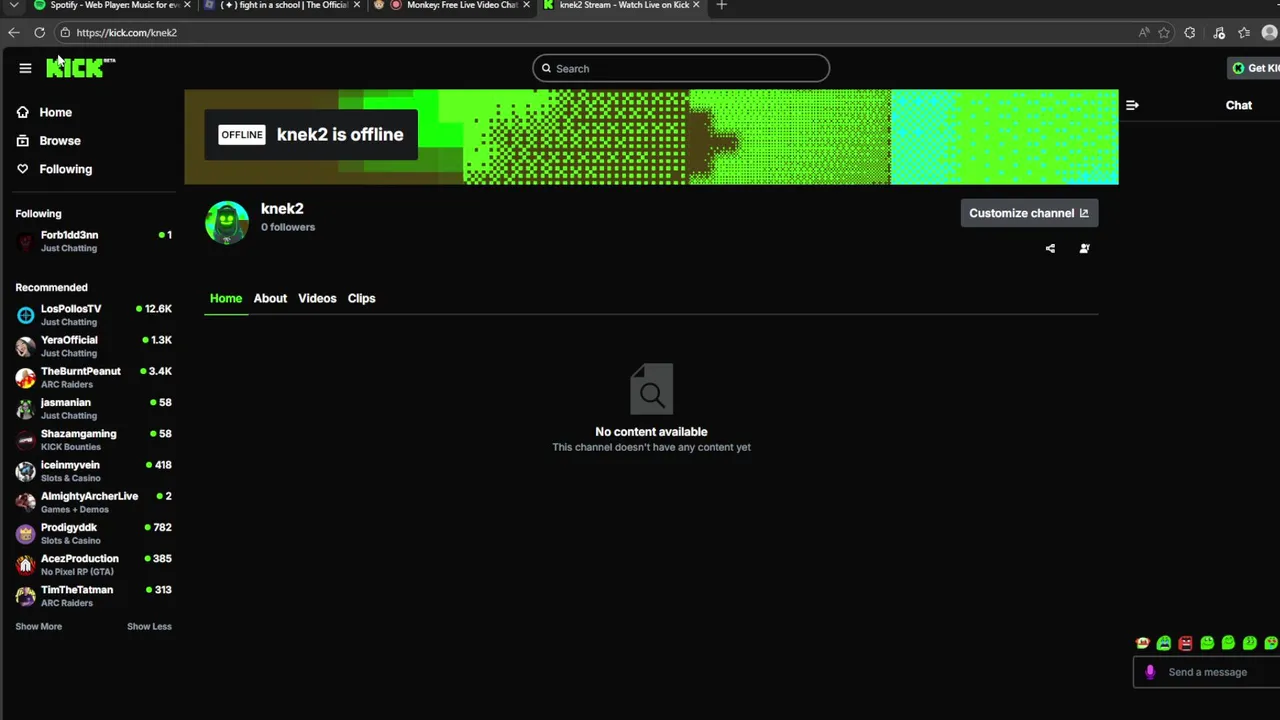
Task: Open TimTheTatman recommended channel
Action: point(94,596)
